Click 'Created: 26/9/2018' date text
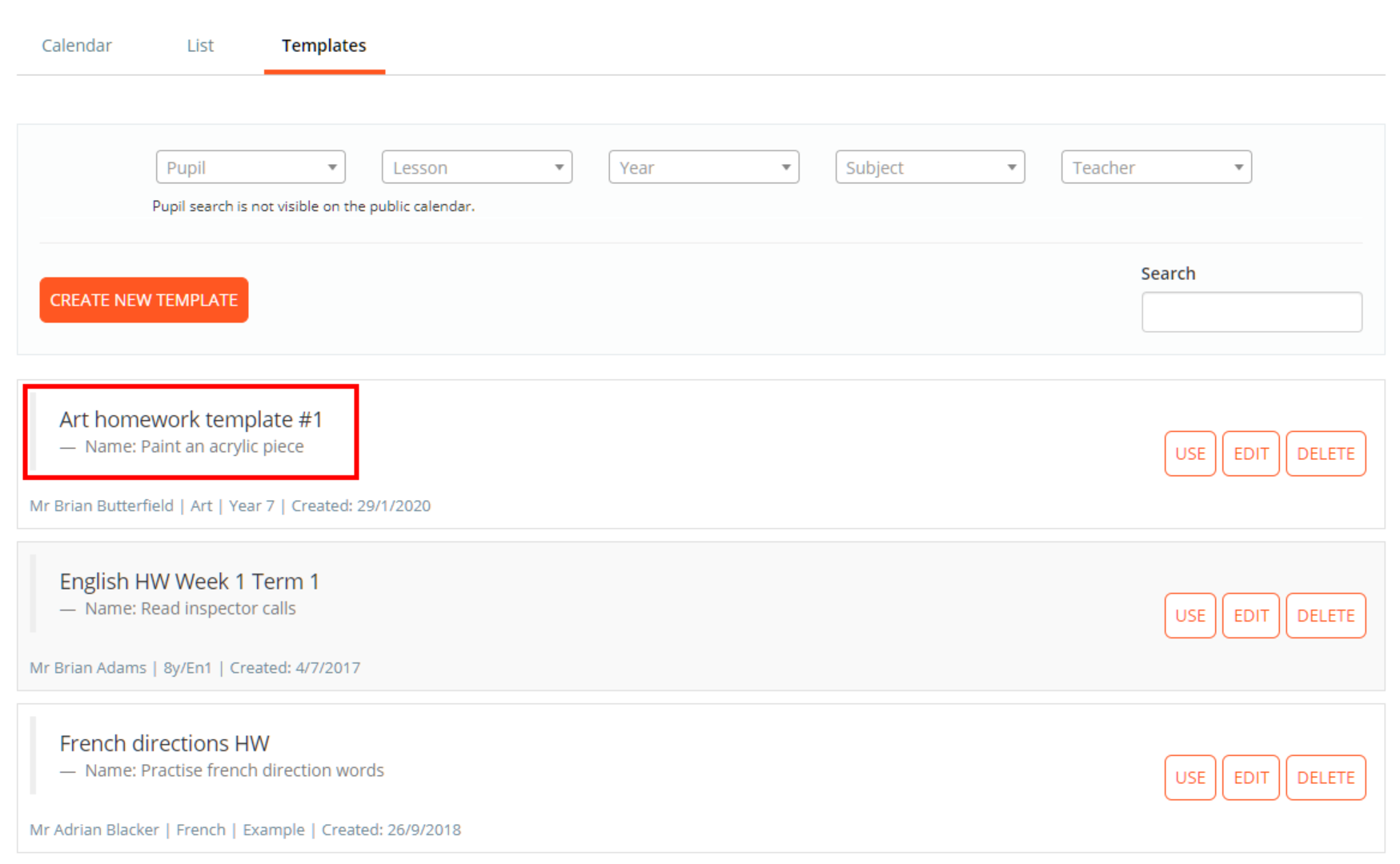1400x864 pixels. click(391, 830)
